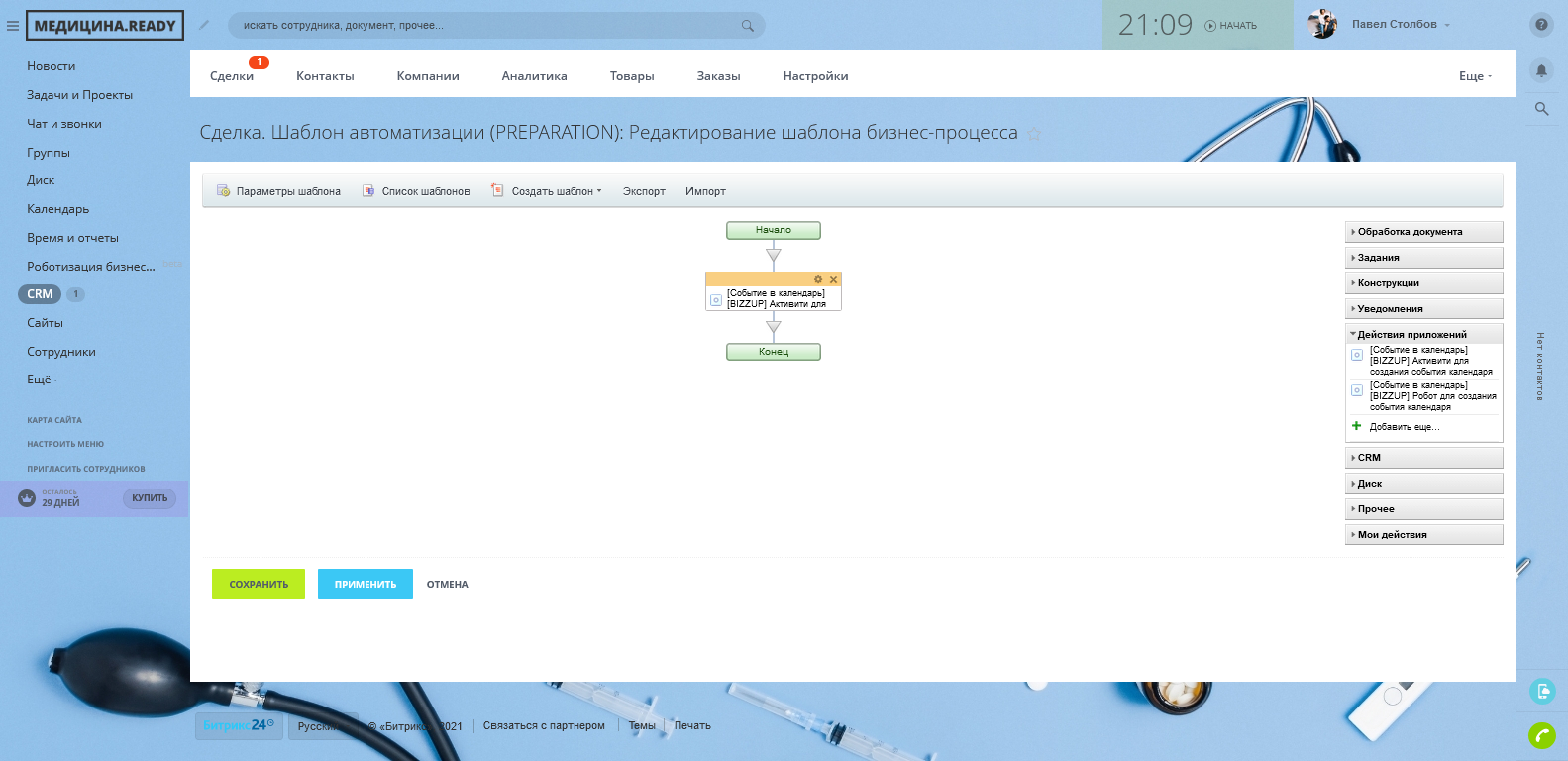This screenshot has width=1568, height=761.
Task: Open the help question mark icon
Action: (1541, 25)
